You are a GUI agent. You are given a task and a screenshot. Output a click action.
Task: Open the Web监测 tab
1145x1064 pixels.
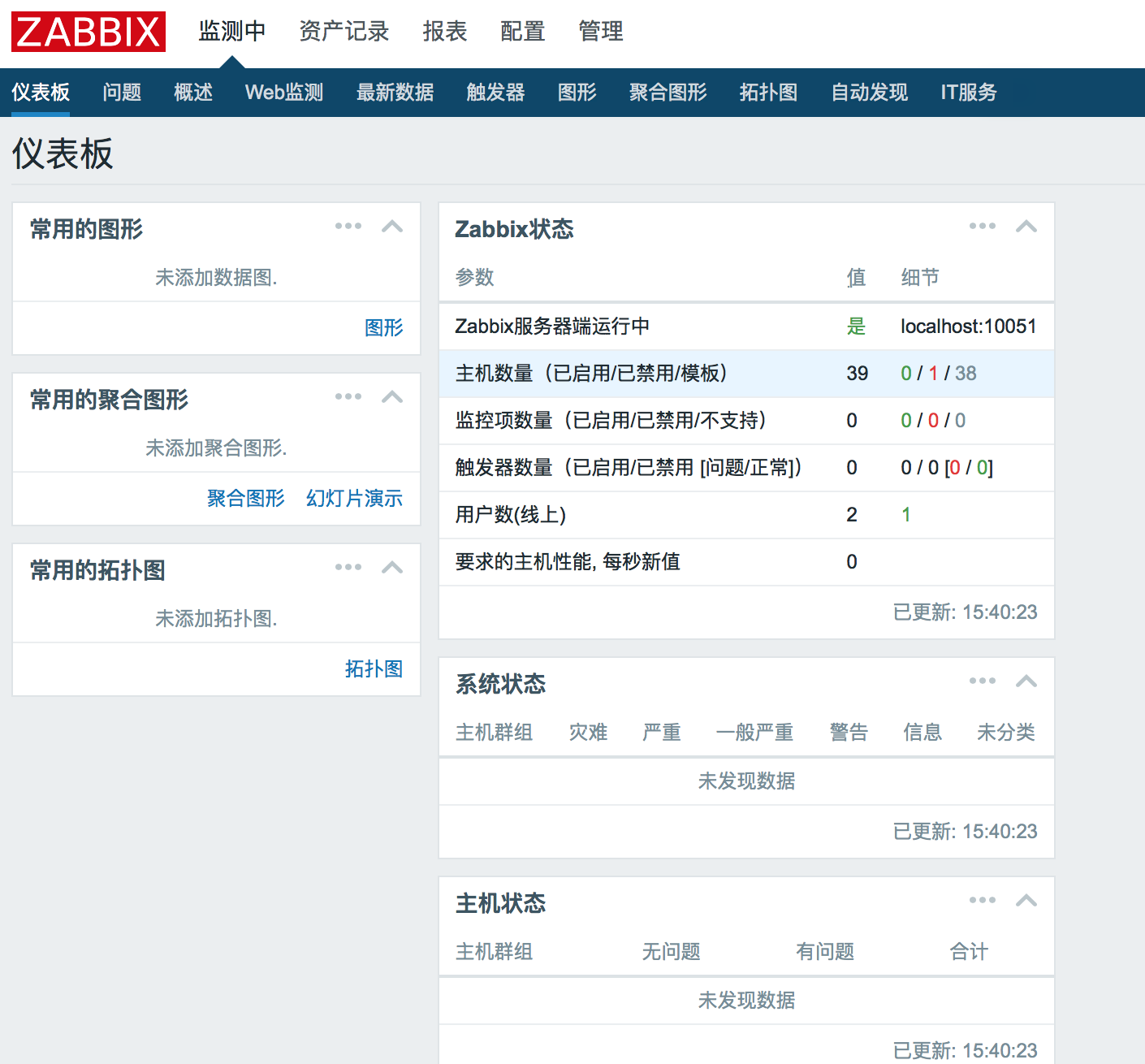click(284, 93)
